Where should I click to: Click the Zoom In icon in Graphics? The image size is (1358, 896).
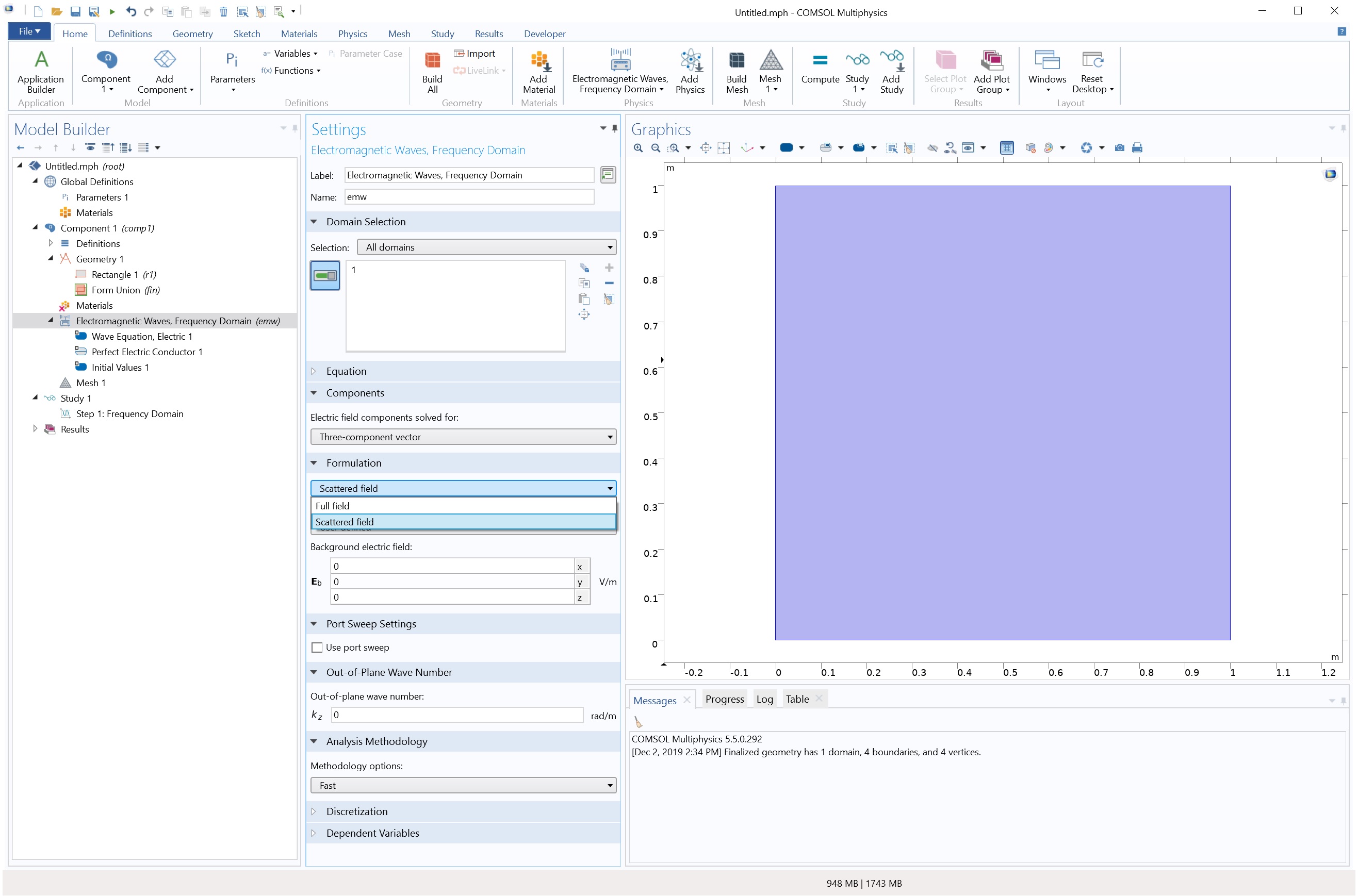tap(639, 148)
